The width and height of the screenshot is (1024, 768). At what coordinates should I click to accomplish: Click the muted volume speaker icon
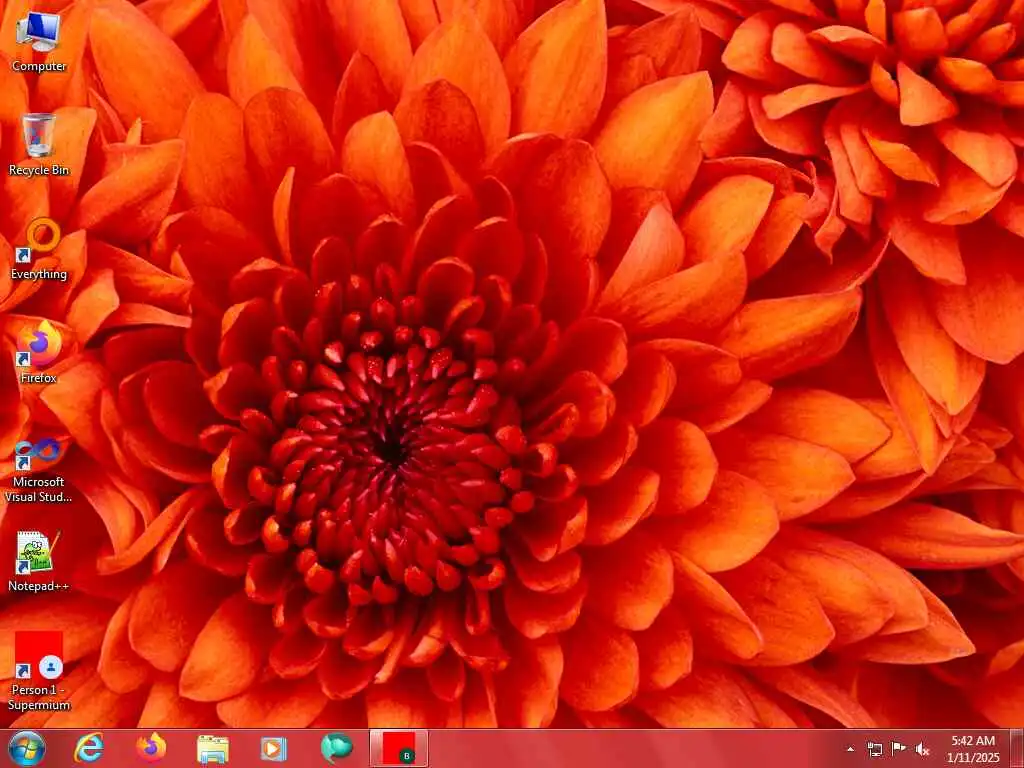[x=922, y=749]
